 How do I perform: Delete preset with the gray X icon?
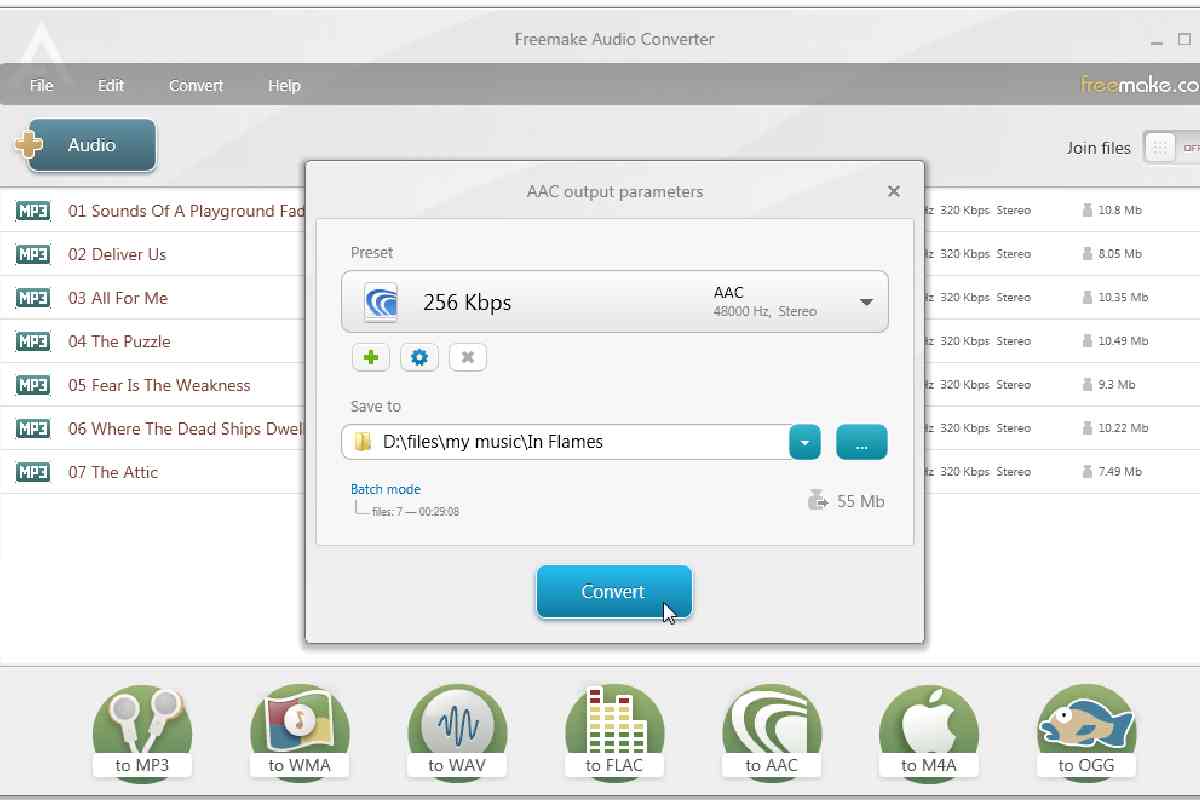coord(467,357)
